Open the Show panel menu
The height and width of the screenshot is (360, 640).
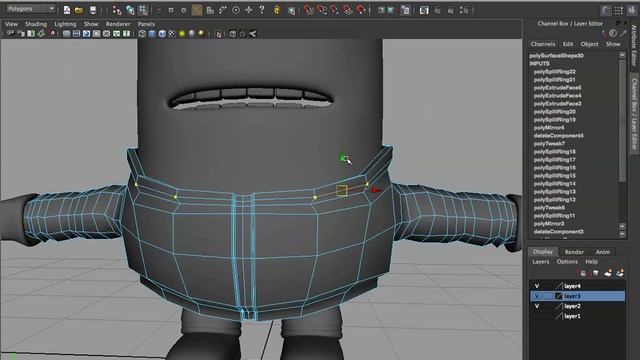91,24
